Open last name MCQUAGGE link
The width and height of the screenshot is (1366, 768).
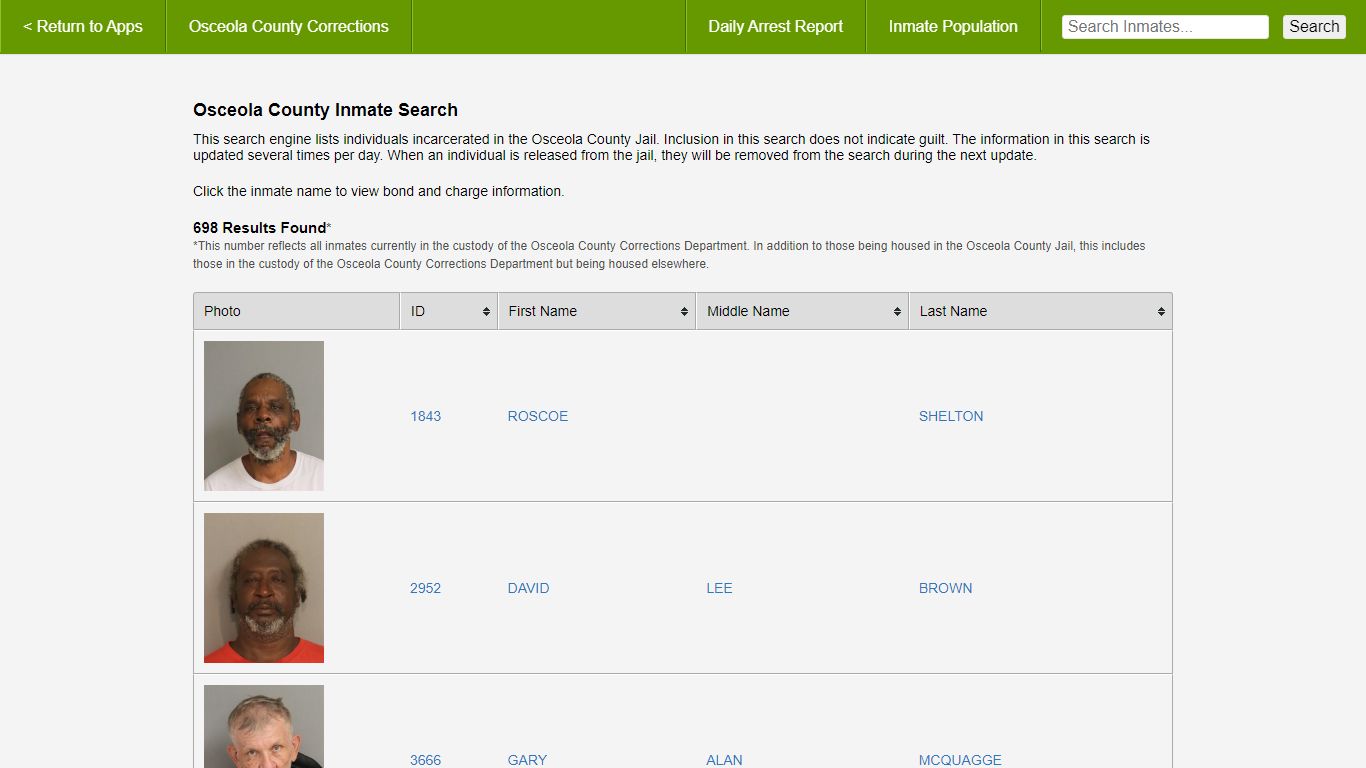point(960,760)
